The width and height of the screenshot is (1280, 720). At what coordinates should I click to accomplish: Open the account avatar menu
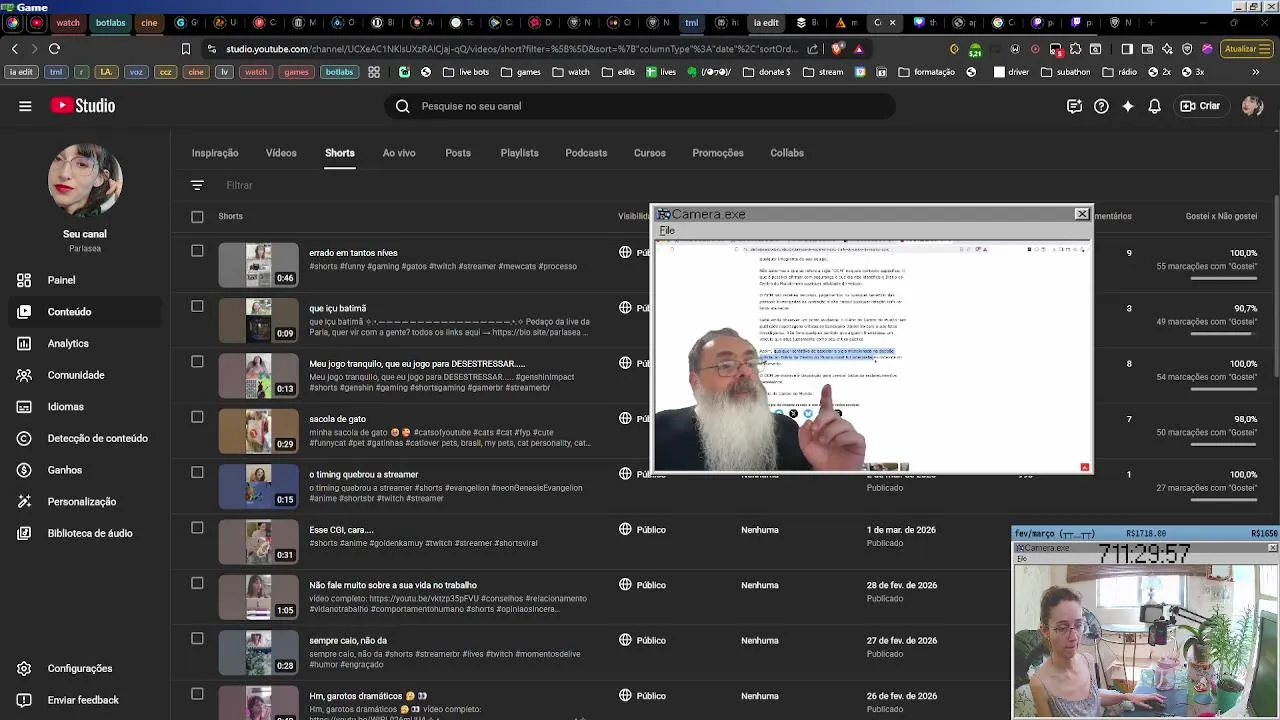coord(1252,106)
